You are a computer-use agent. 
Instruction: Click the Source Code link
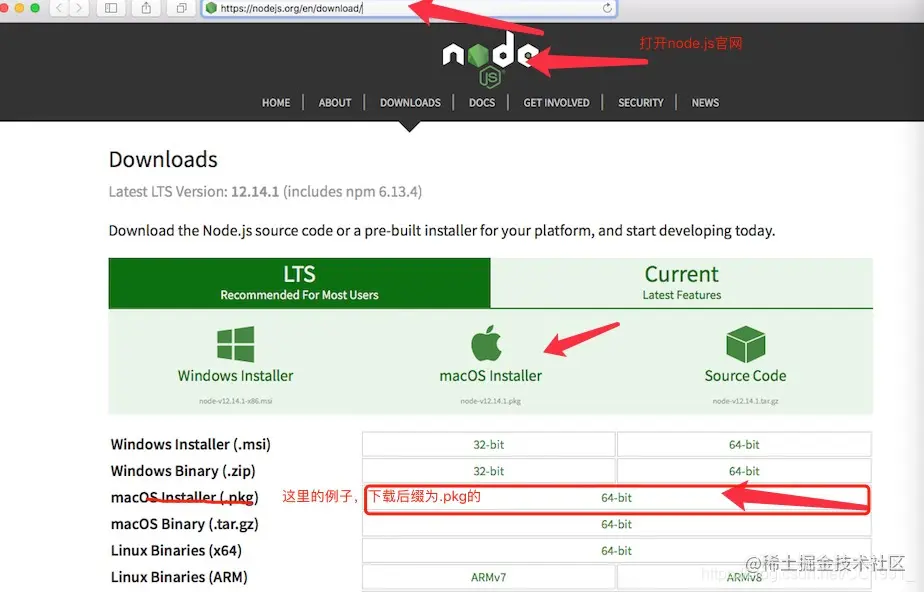(x=745, y=376)
